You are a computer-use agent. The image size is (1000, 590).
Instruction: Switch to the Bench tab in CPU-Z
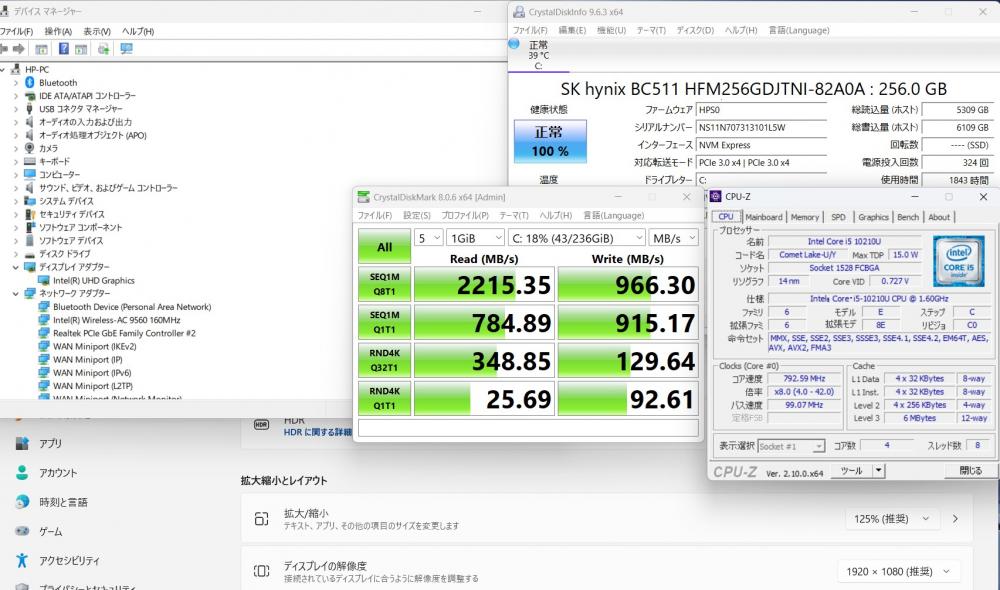coord(908,217)
